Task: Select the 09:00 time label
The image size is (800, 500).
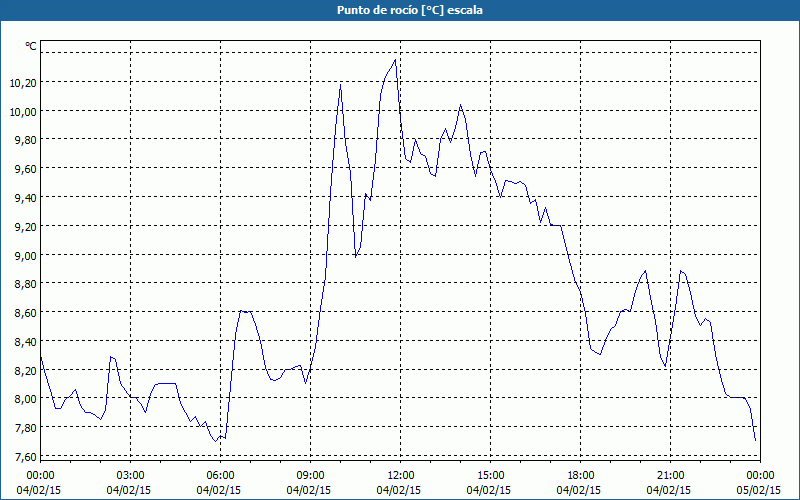Action: coord(310,476)
